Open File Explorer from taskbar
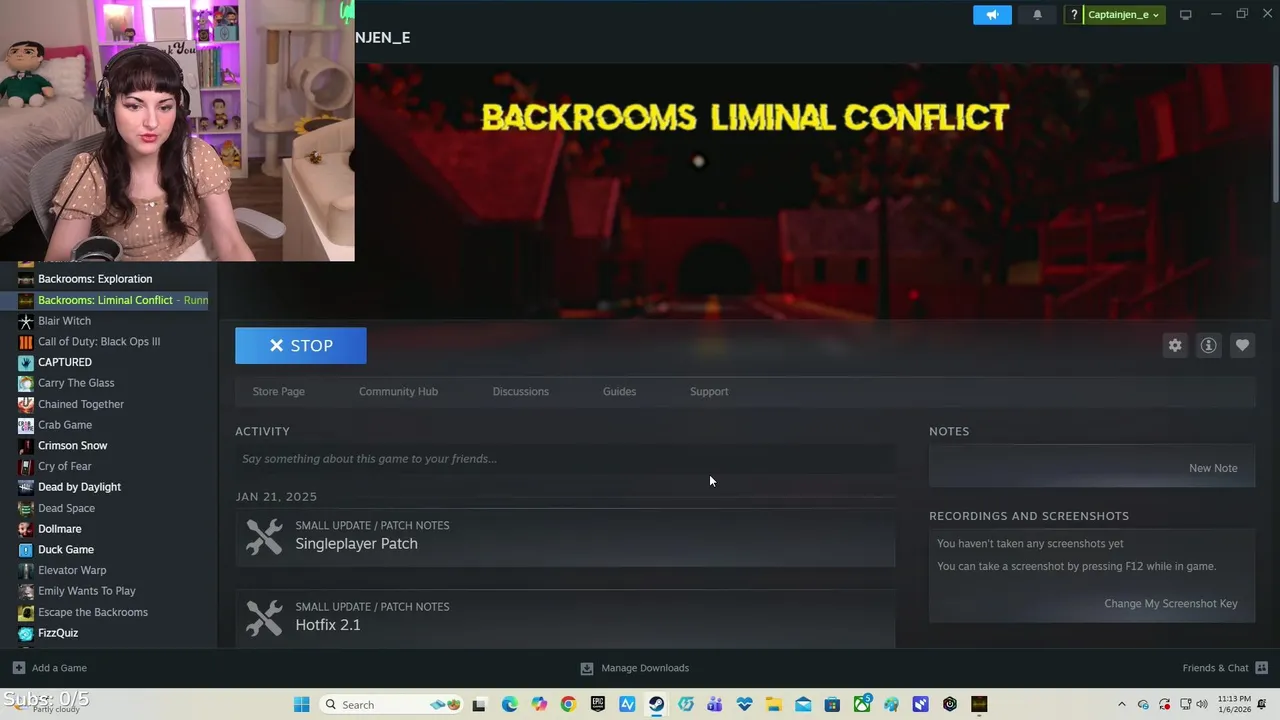 click(x=774, y=705)
